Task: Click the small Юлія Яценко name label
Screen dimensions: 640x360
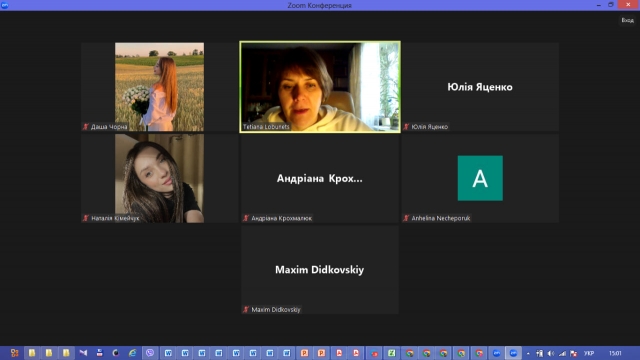Action: [429, 127]
